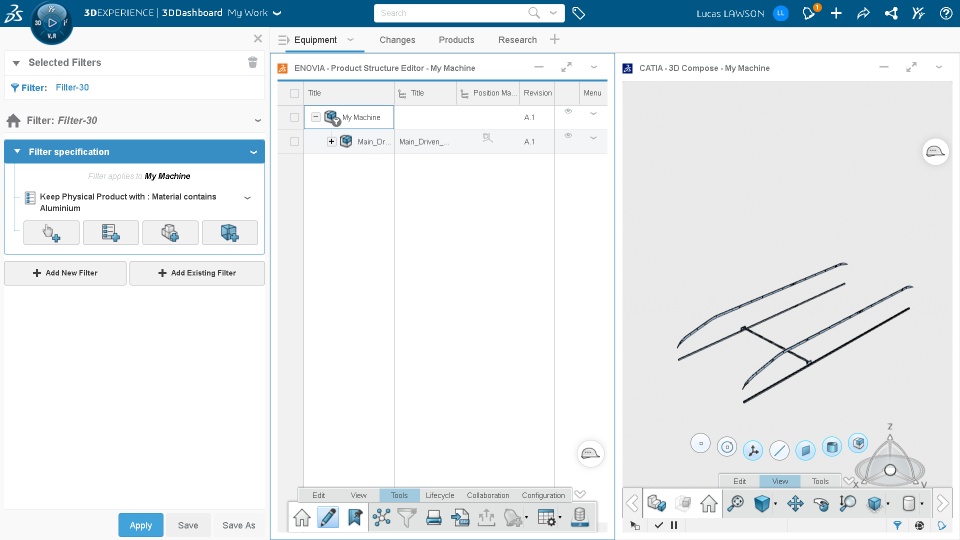Check the My Machine row checkbox
This screenshot has width=960, height=540.
[294, 117]
